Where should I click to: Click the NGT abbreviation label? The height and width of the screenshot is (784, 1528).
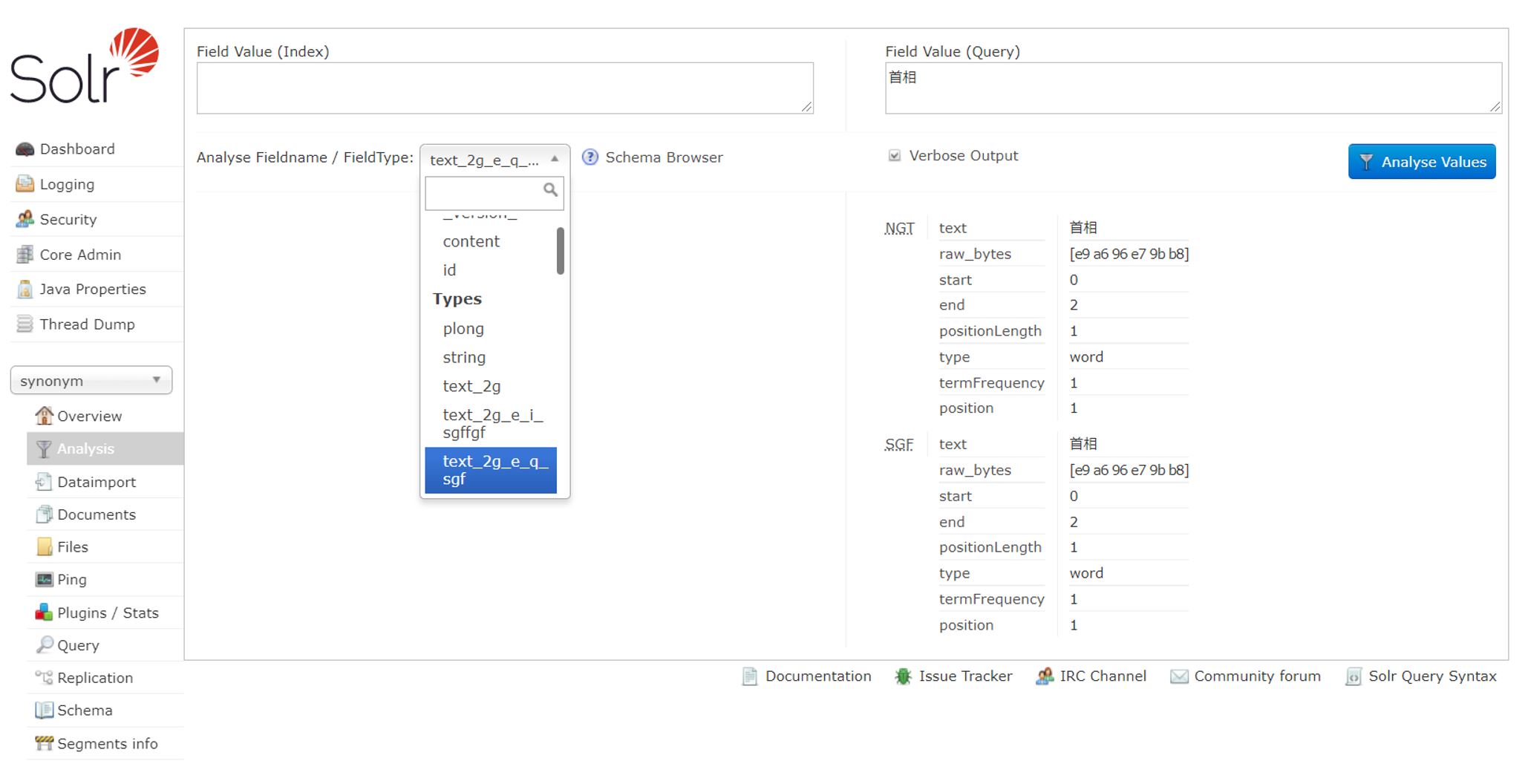click(899, 229)
